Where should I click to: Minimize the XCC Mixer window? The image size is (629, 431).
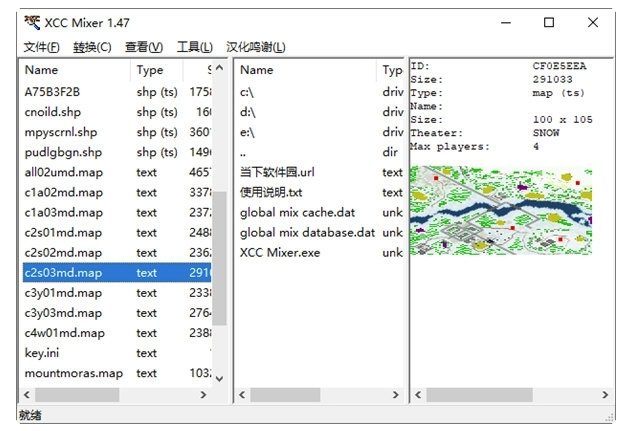coord(506,22)
